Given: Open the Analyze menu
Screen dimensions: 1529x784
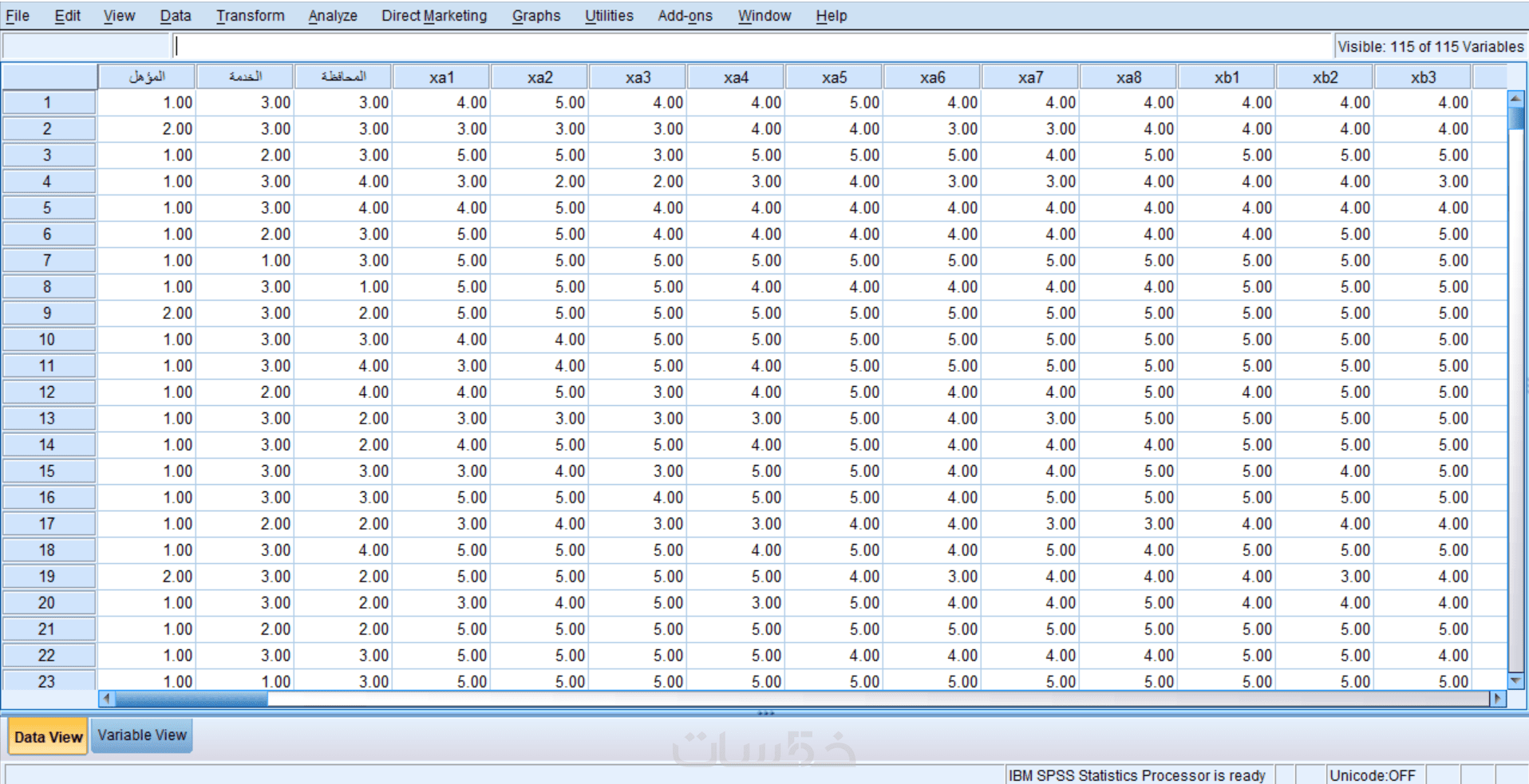Looking at the screenshot, I should click(x=333, y=15).
